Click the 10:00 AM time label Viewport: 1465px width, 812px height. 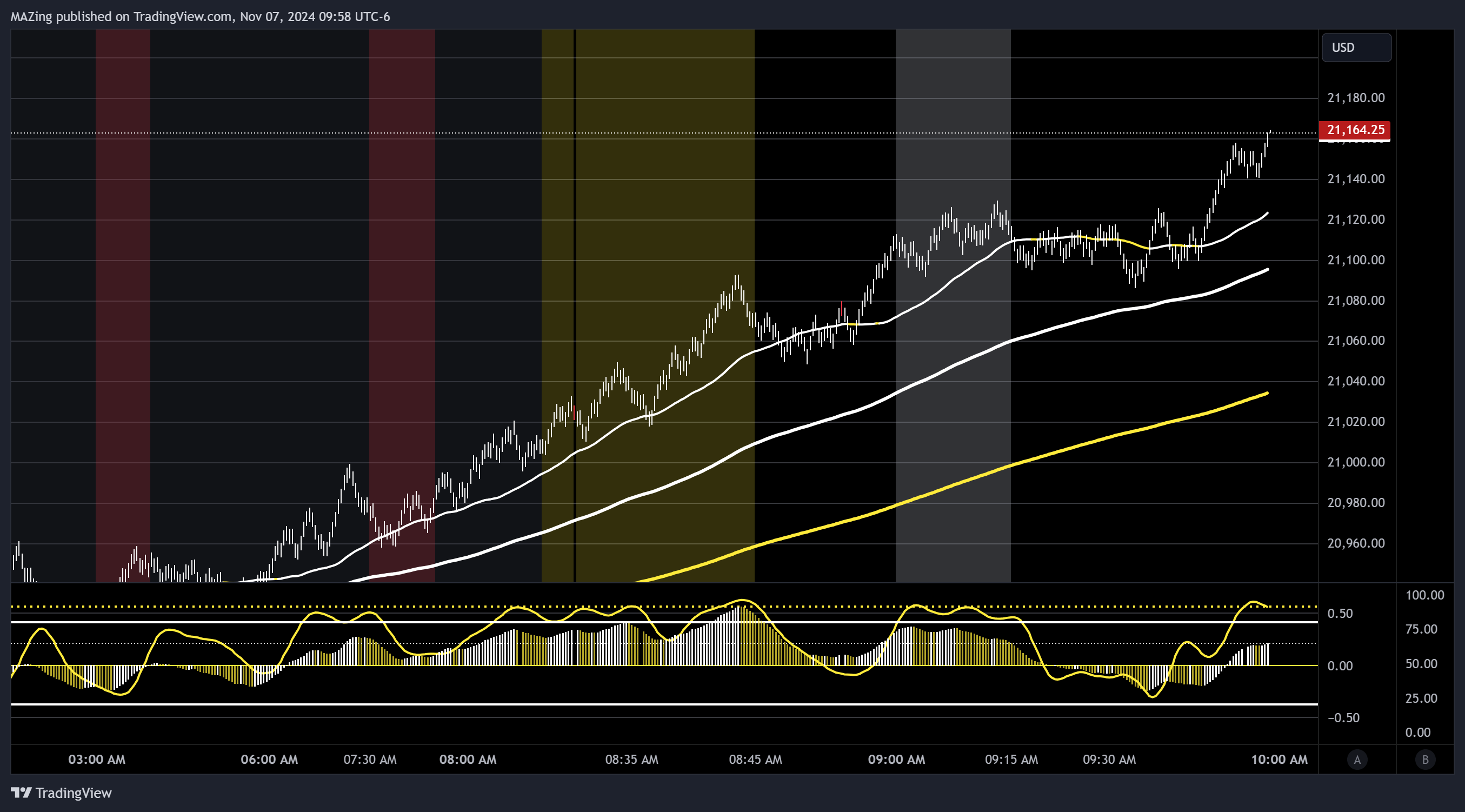[1279, 760]
